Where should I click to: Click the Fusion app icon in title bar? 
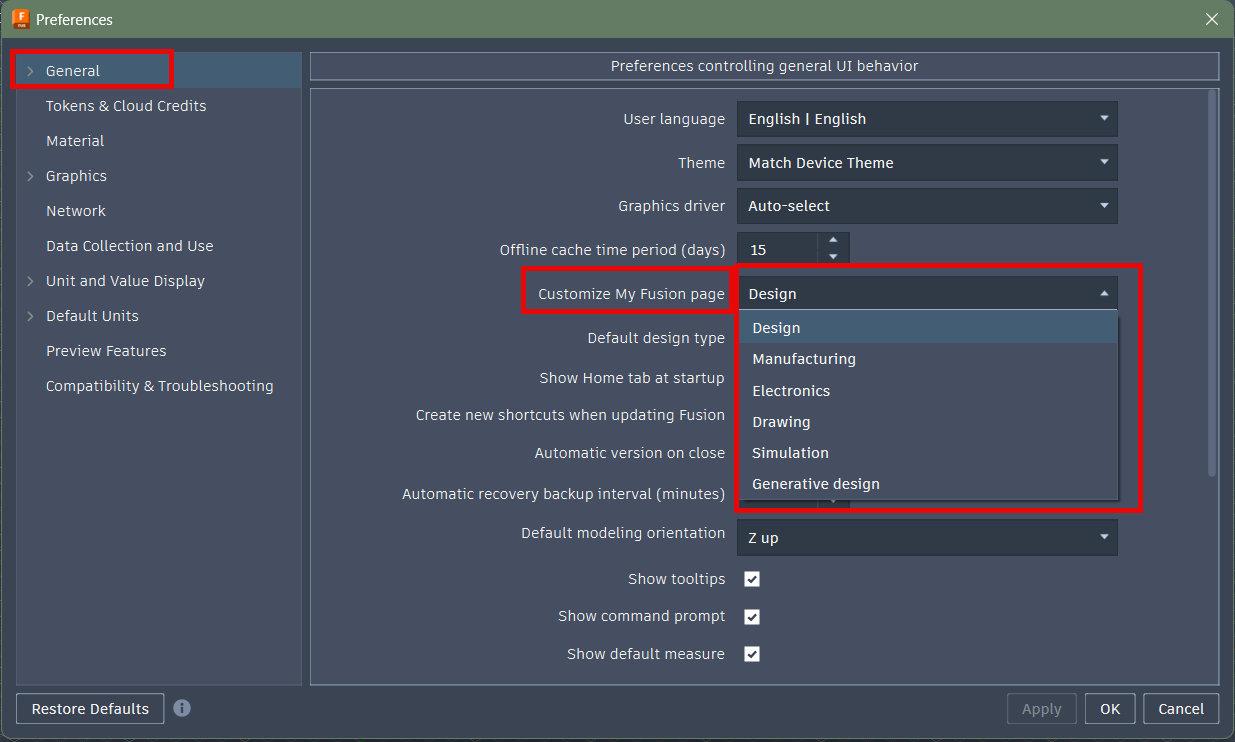(21, 19)
